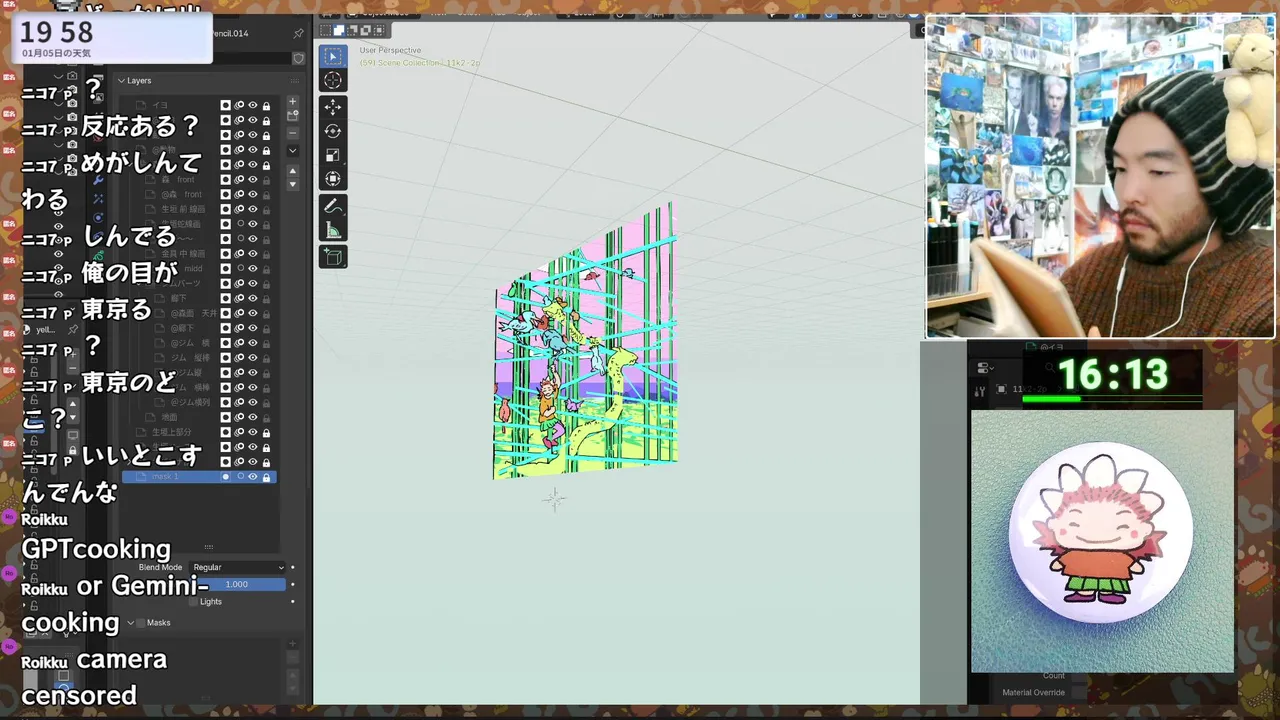Image resolution: width=1280 pixels, height=720 pixels.
Task: Select the Select Box tool
Action: click(x=333, y=56)
